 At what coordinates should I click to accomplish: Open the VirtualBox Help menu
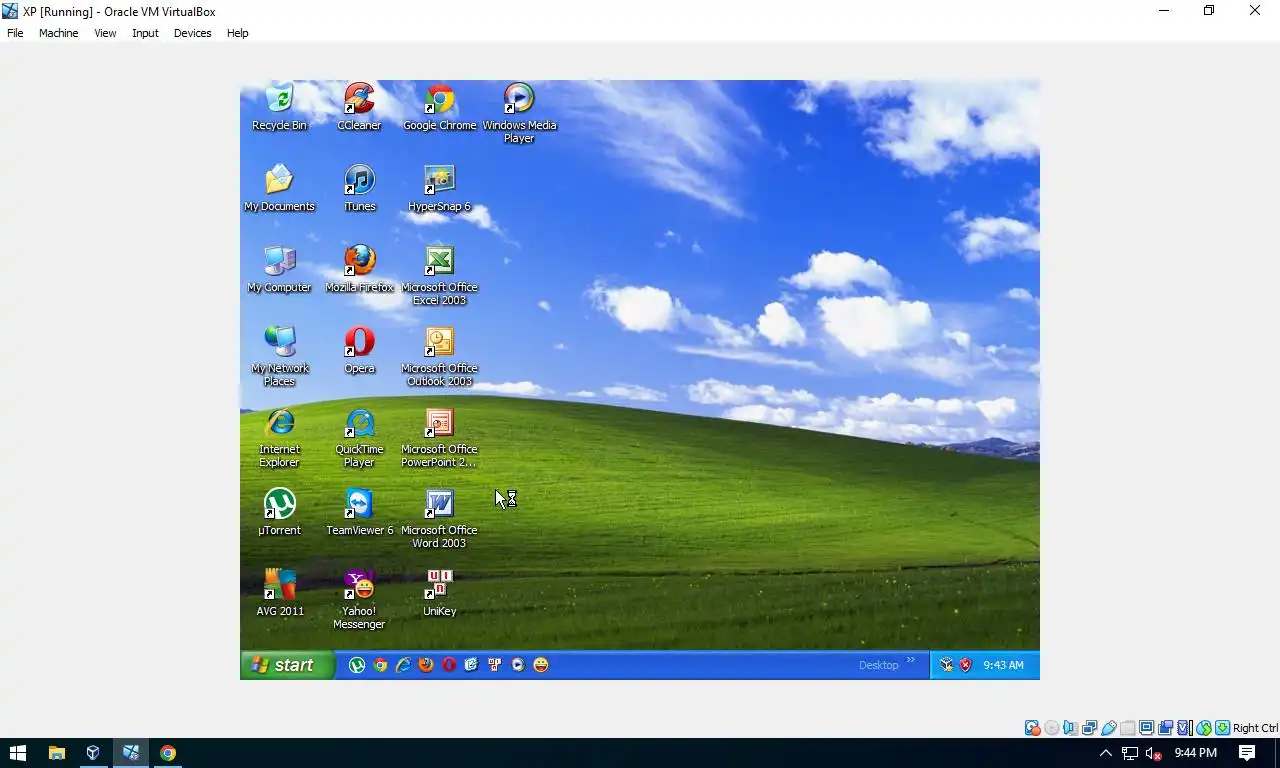point(237,33)
